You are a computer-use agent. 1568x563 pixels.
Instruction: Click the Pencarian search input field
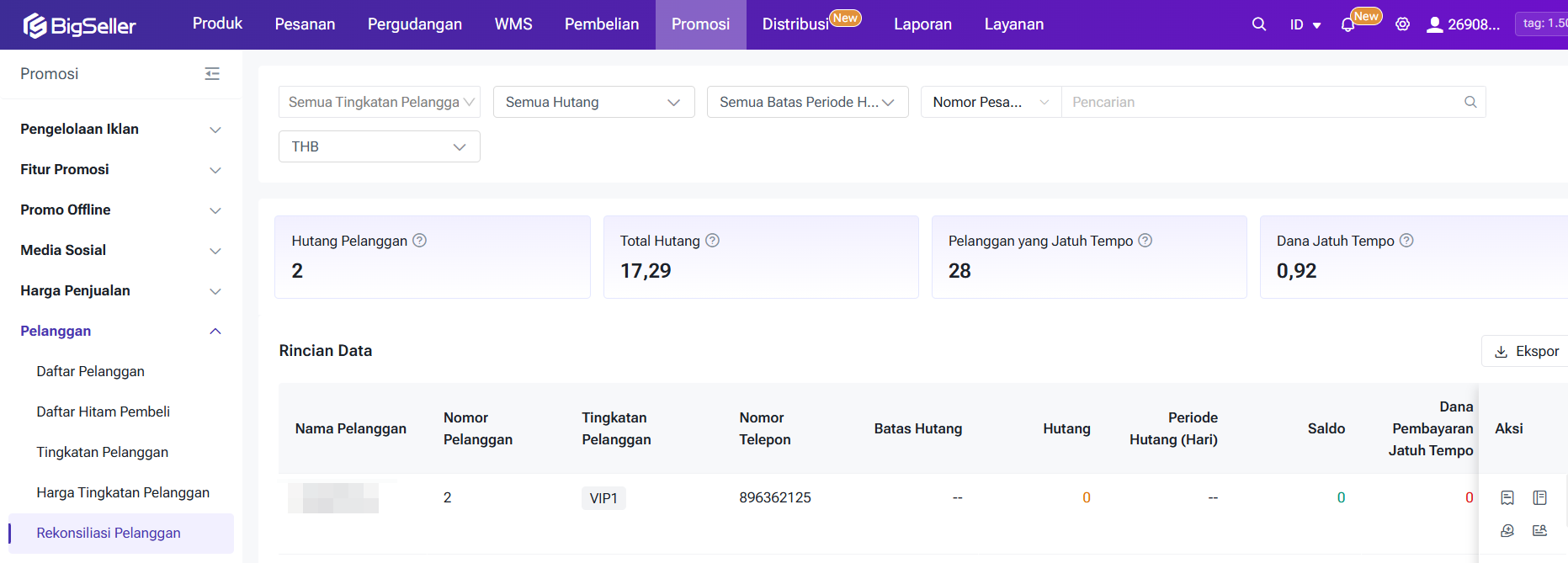point(1262,102)
